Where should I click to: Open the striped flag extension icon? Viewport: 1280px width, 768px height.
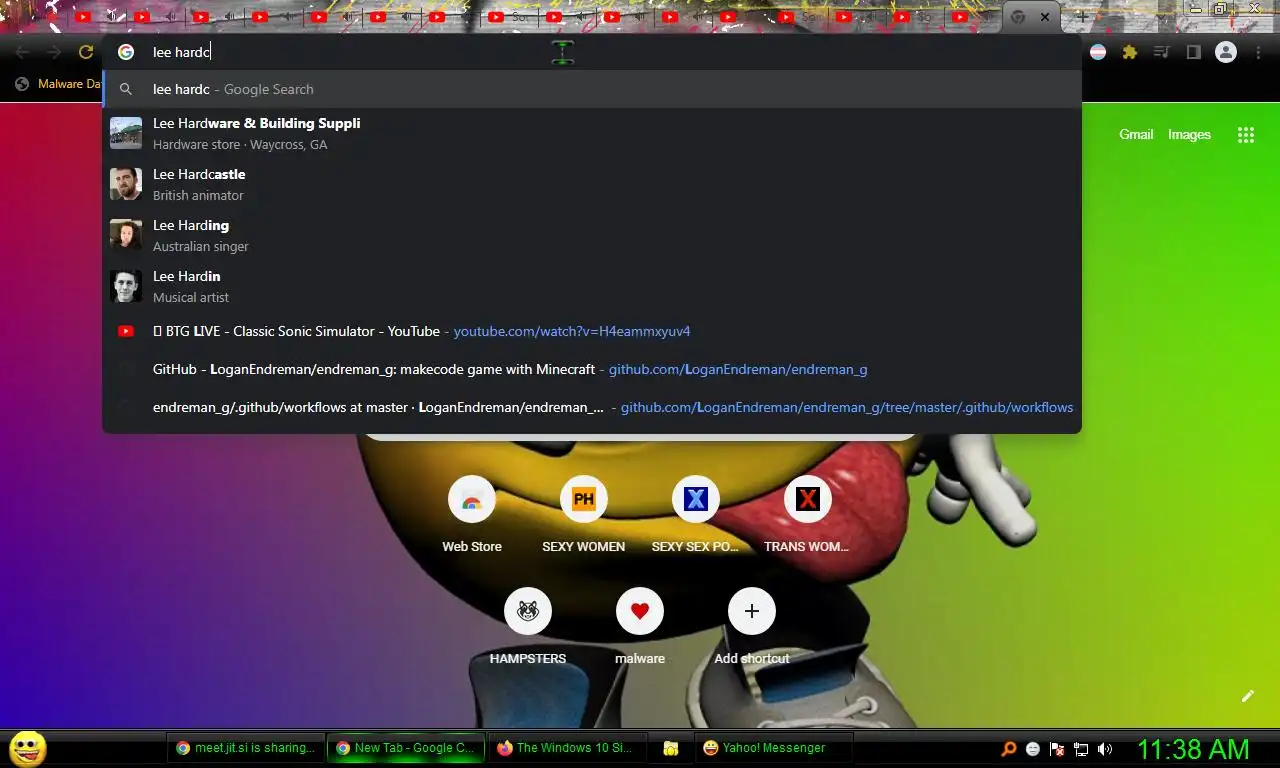[1098, 52]
